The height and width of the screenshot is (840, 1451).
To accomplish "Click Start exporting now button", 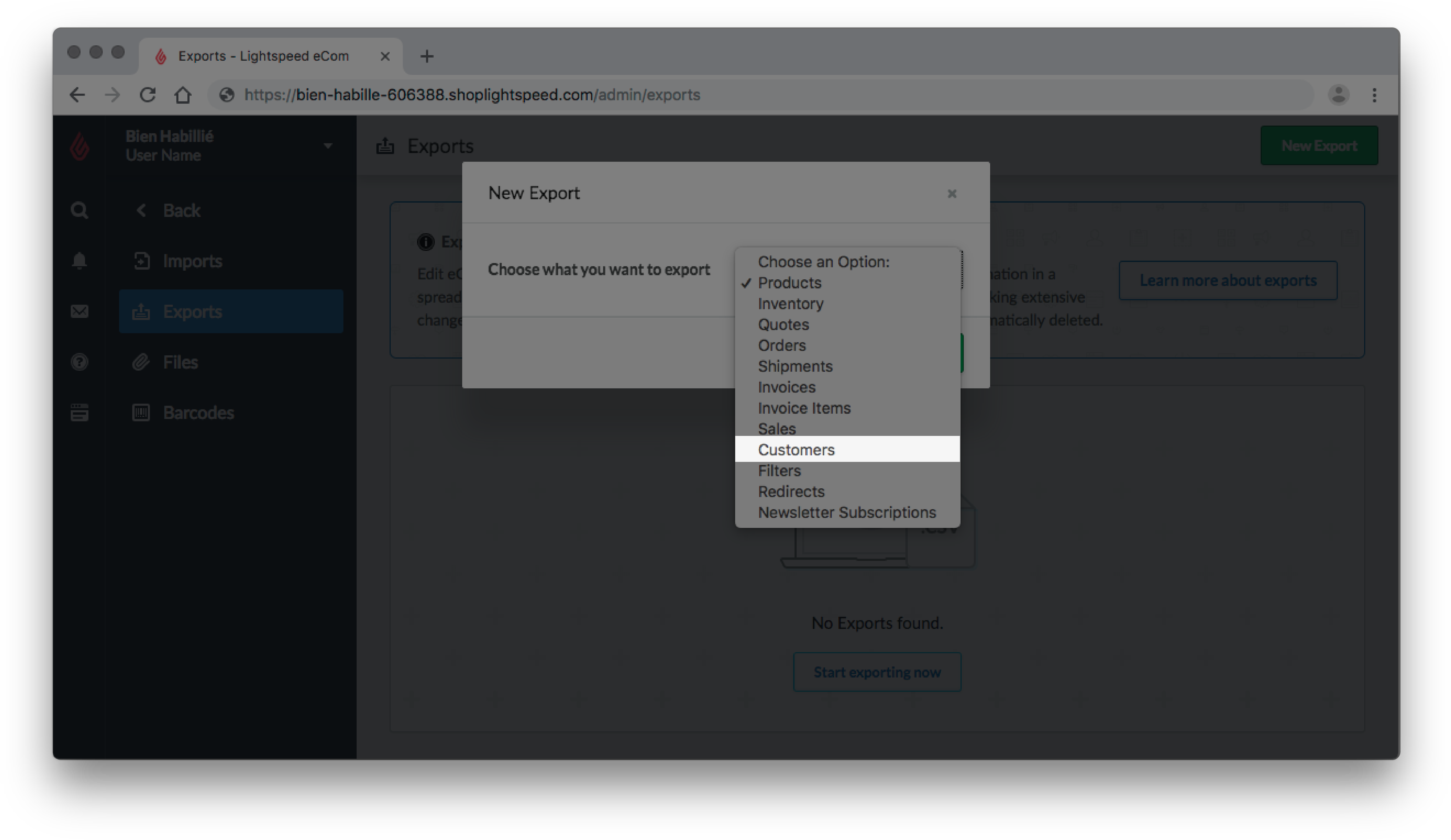I will click(877, 672).
